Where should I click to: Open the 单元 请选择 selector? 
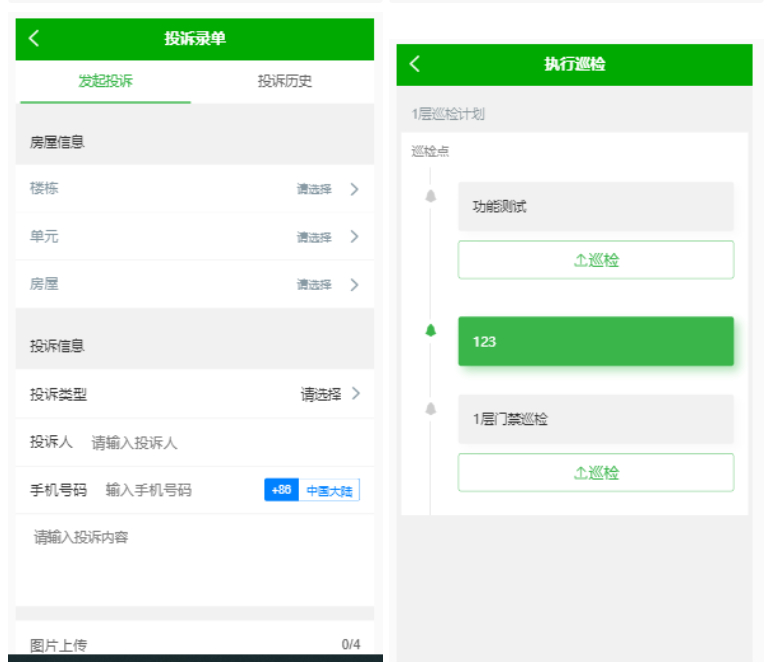(314, 237)
